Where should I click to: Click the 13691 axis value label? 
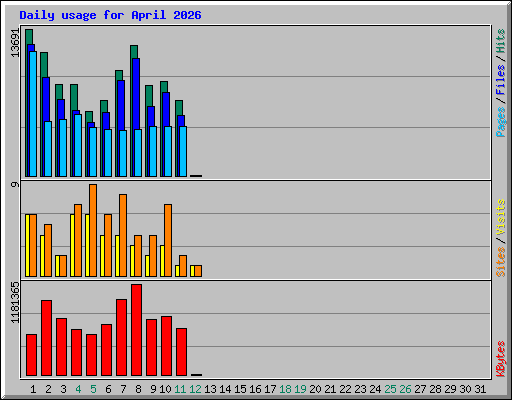[x=15, y=43]
